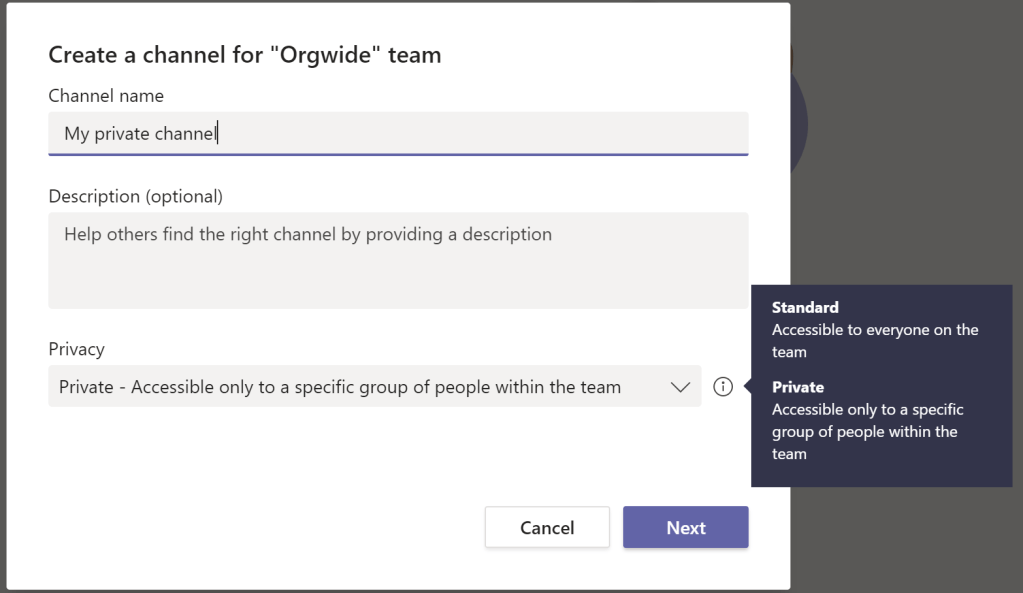Place the cursor after 'My private channel'
Viewport: 1023px width, 593px height.
pyautogui.click(x=218, y=133)
